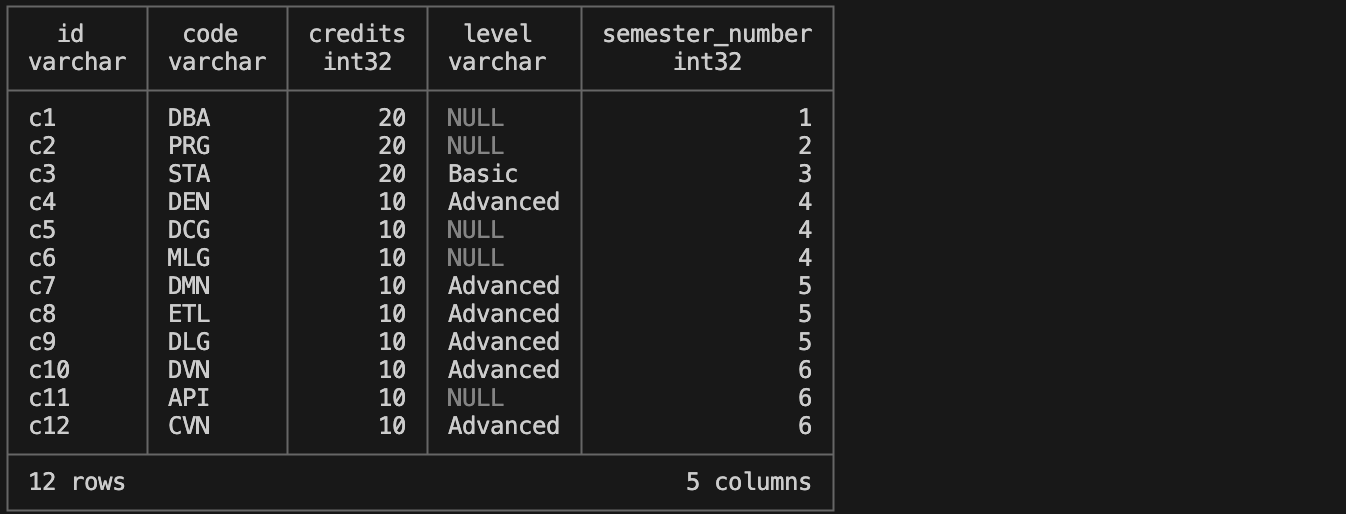Select the DEN code cell

(189, 202)
